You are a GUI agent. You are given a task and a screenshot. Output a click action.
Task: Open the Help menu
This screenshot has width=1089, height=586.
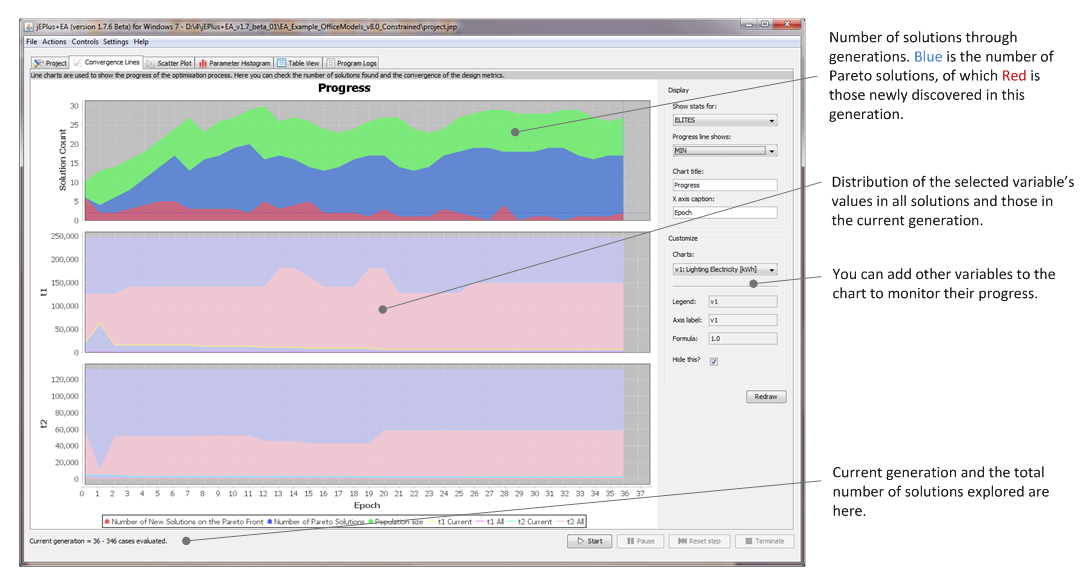pyautogui.click(x=141, y=42)
